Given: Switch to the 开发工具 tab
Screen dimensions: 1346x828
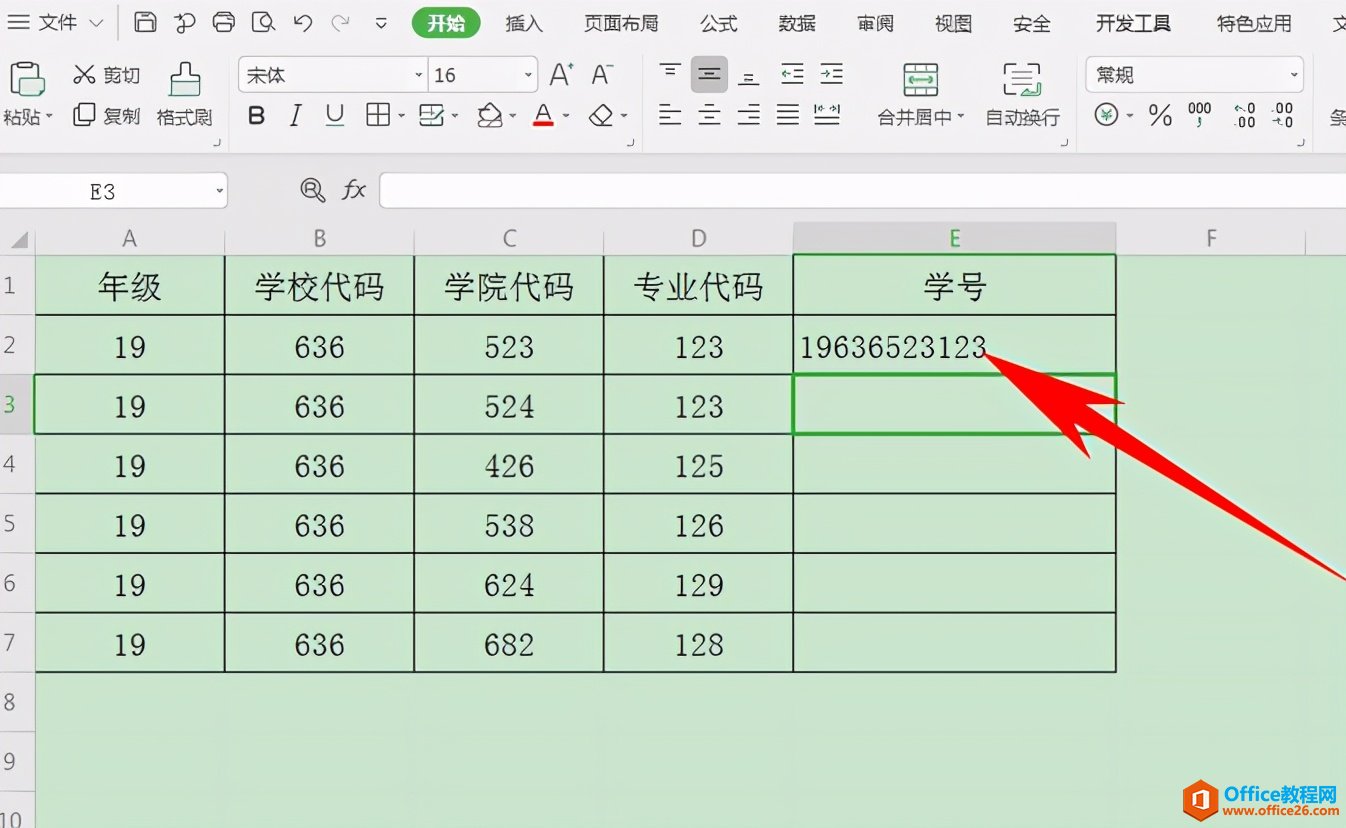Looking at the screenshot, I should pos(1133,23).
